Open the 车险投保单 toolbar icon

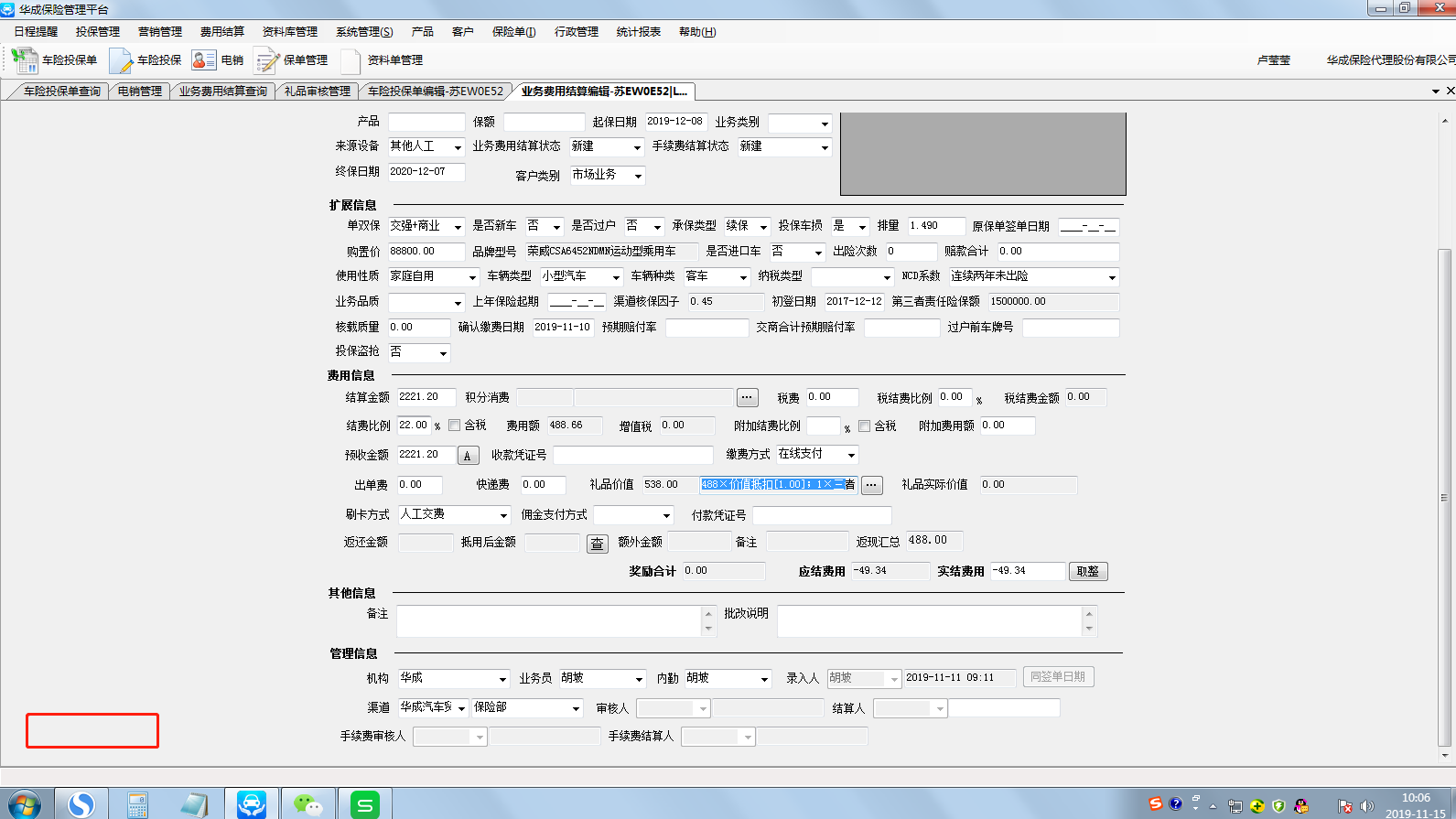(x=25, y=60)
